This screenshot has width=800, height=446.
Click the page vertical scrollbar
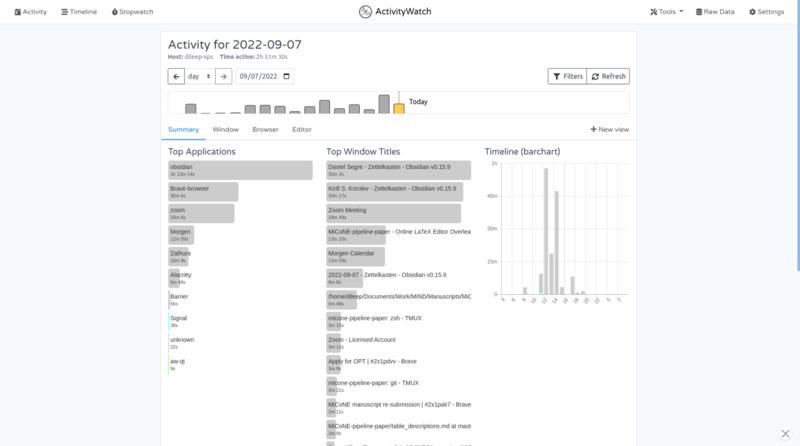(798, 135)
